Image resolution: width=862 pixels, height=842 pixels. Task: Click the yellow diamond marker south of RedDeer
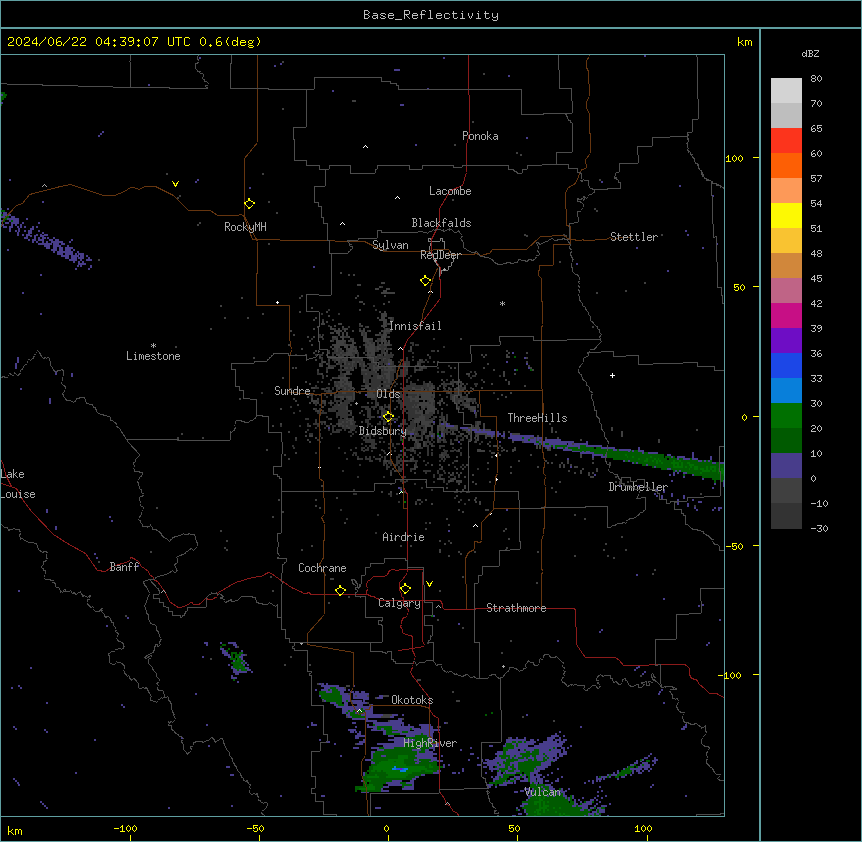(x=426, y=281)
